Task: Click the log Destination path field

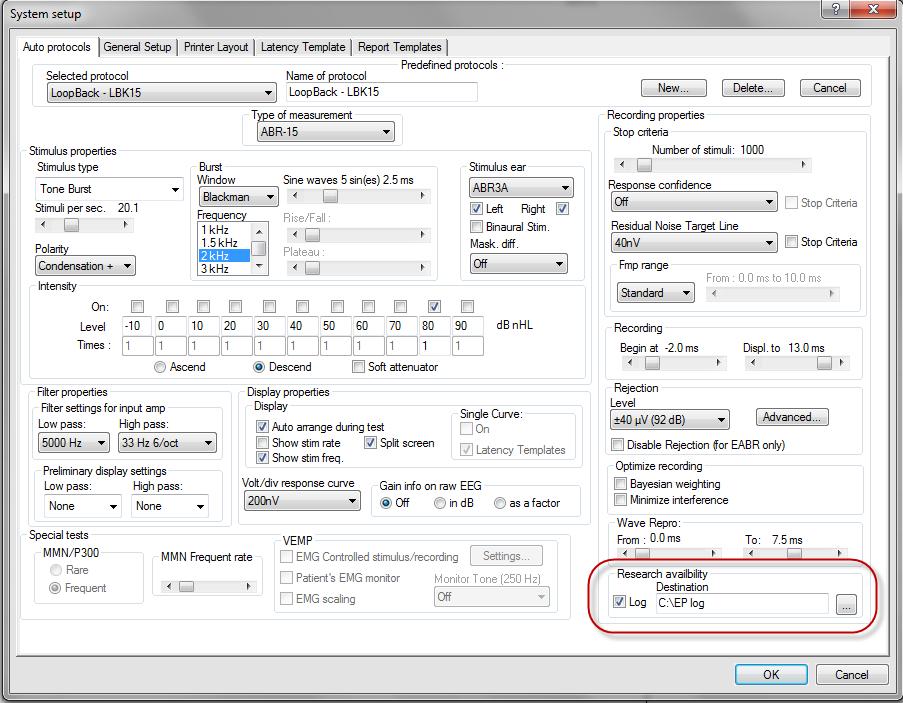Action: click(x=742, y=603)
